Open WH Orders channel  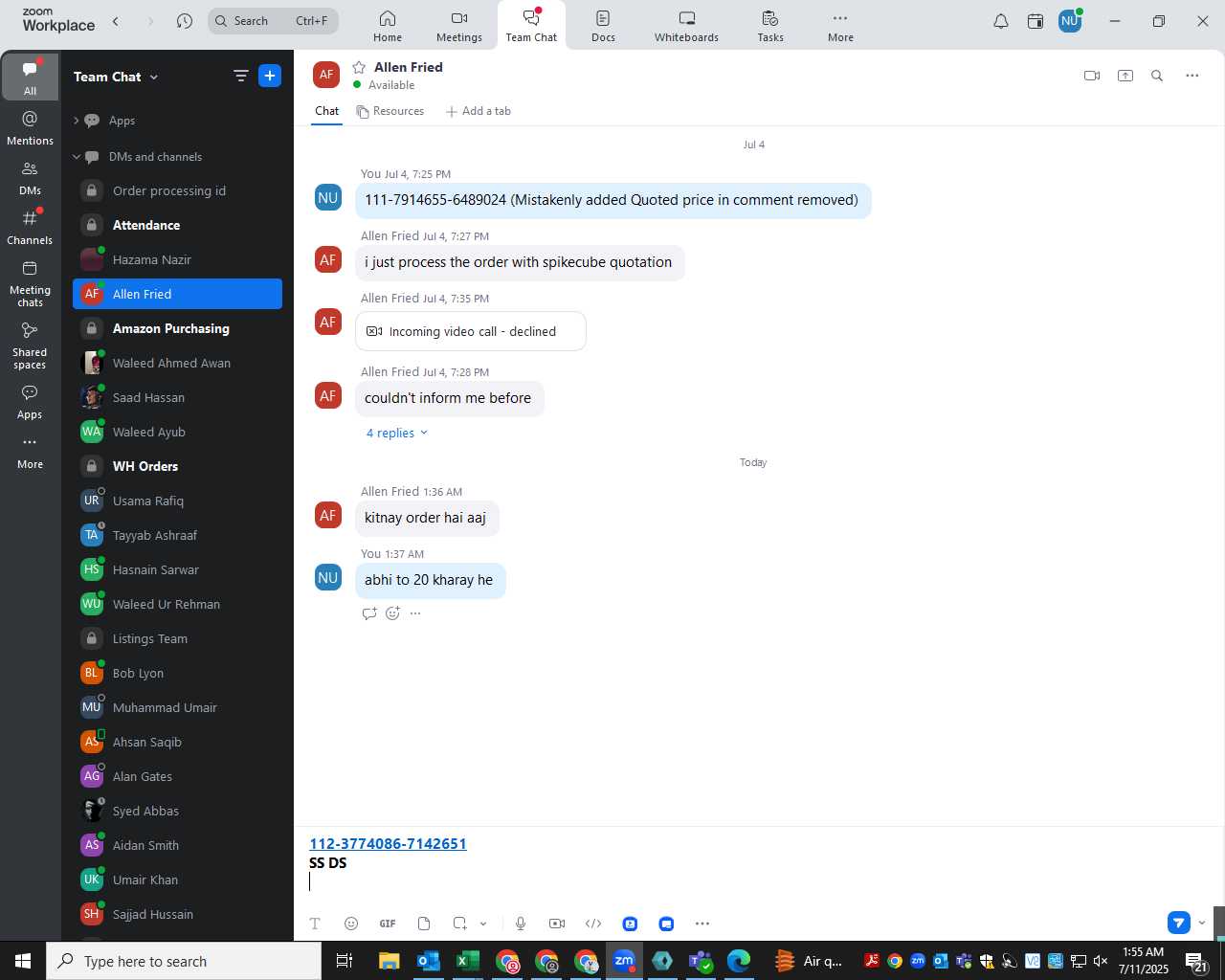pyautogui.click(x=177, y=466)
